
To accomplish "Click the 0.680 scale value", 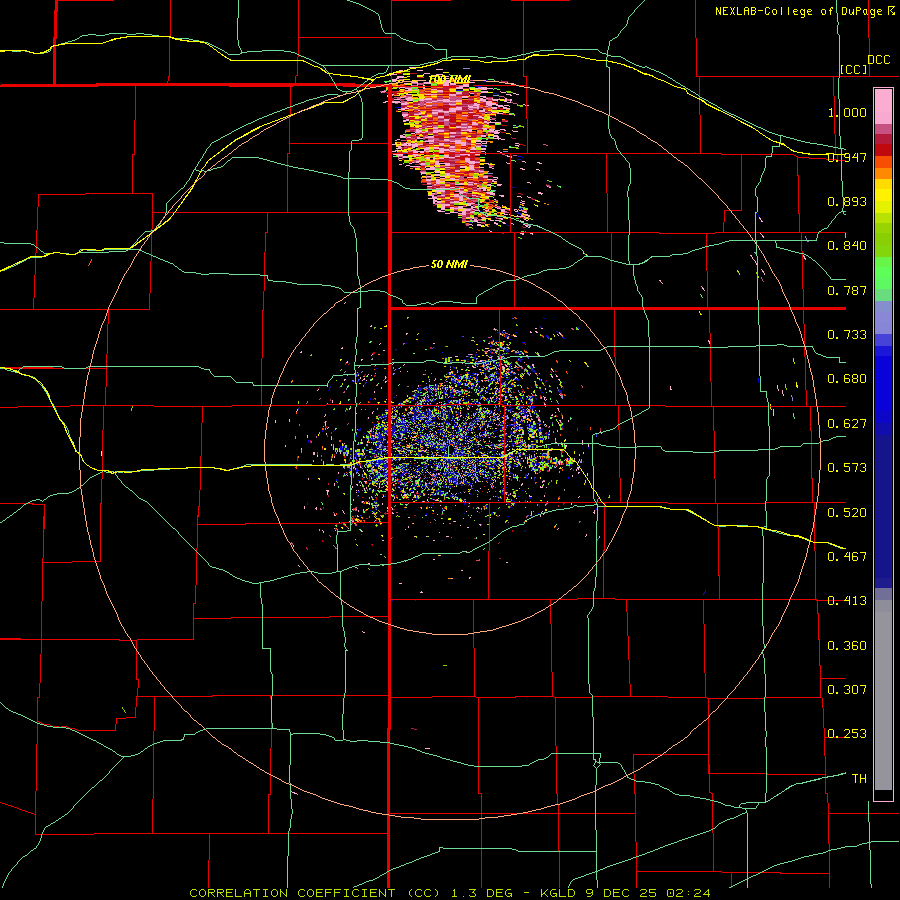I will pyautogui.click(x=847, y=379).
